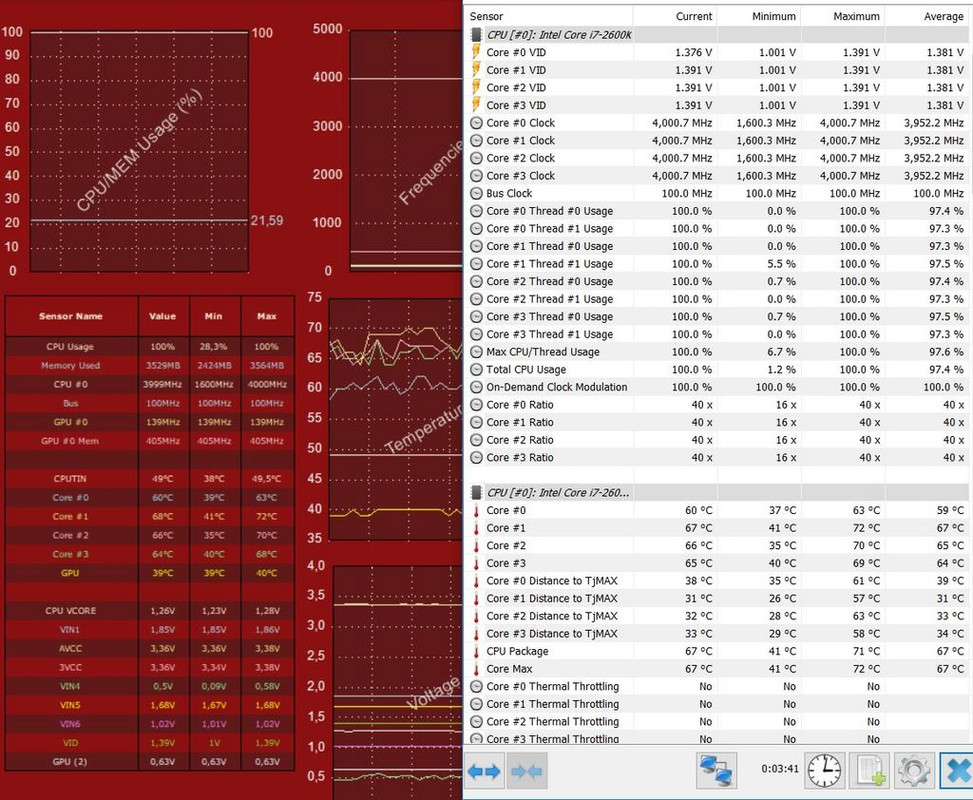Click the Core #2 VID lightning icon
The image size is (973, 800).
[477, 88]
